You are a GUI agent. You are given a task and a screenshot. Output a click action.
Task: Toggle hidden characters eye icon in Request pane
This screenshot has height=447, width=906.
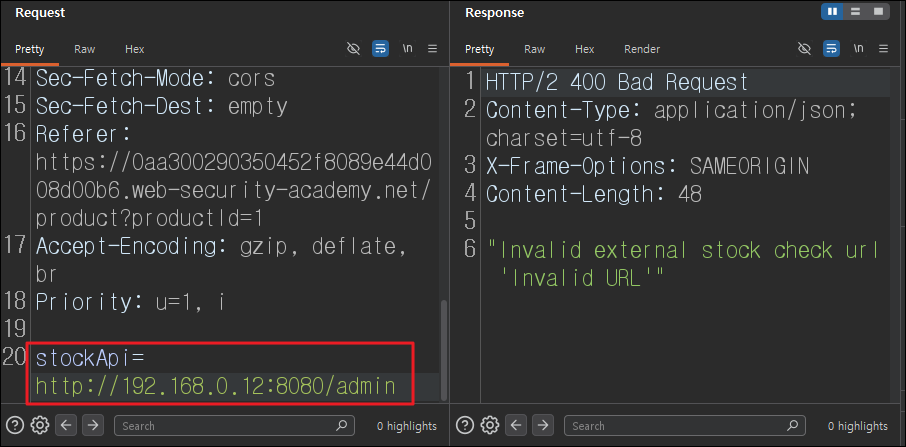[353, 49]
